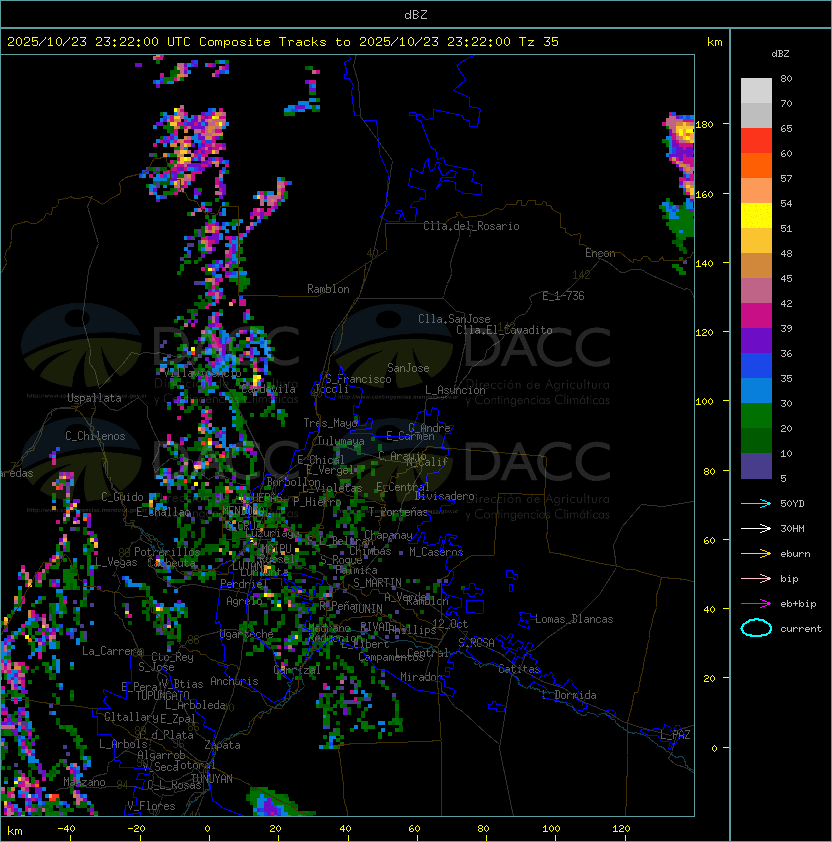Screen dimensions: 832x842
Task: Click the '-40' tick on horizontal axis
Action: click(66, 829)
